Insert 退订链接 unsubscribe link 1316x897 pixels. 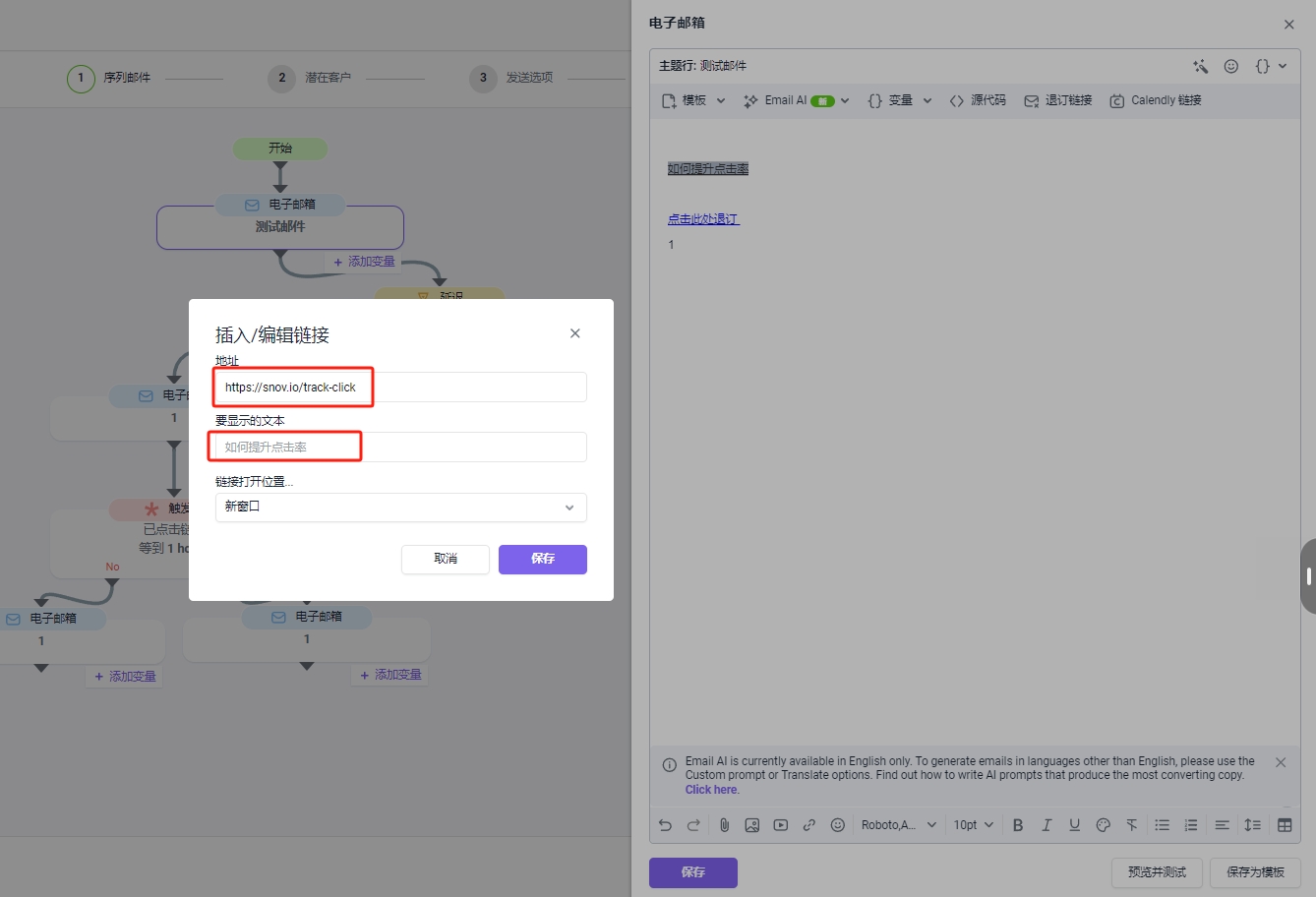click(x=1058, y=100)
